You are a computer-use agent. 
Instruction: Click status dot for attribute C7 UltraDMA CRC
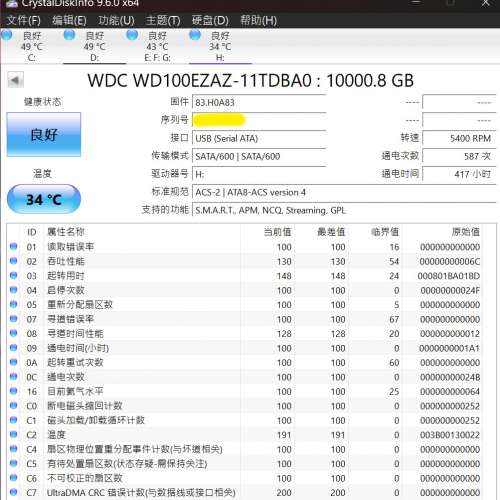(13, 492)
